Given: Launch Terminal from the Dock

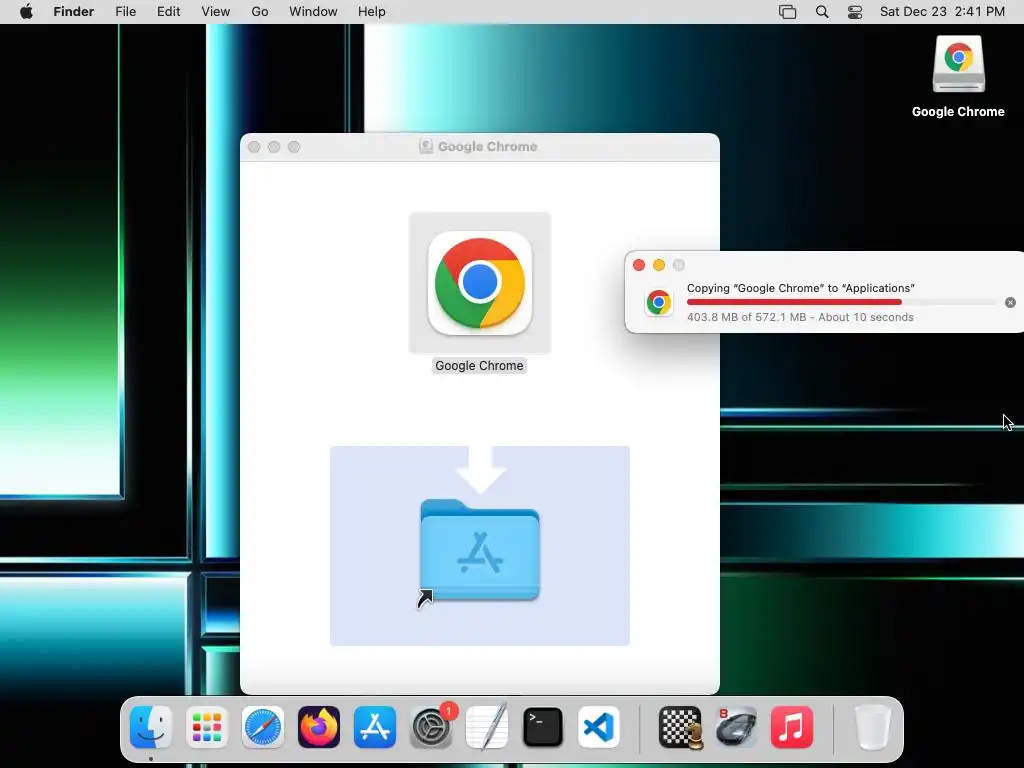Looking at the screenshot, I should pyautogui.click(x=543, y=727).
